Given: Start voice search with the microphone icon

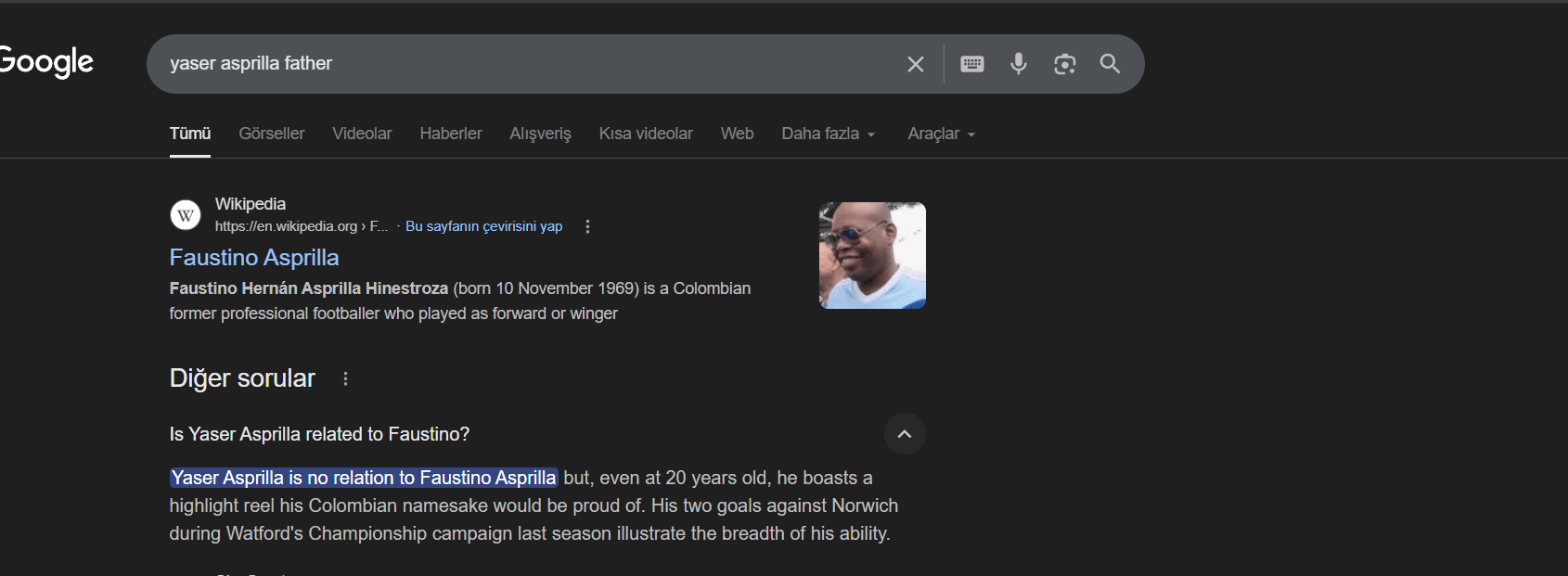Looking at the screenshot, I should click(1018, 64).
